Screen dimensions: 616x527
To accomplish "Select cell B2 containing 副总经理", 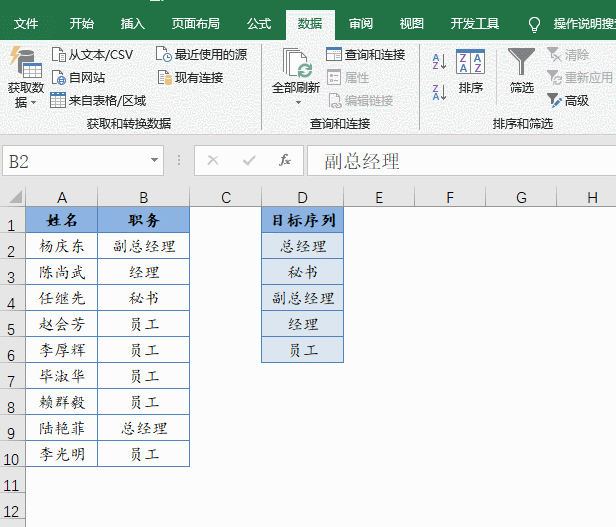I will point(143,246).
